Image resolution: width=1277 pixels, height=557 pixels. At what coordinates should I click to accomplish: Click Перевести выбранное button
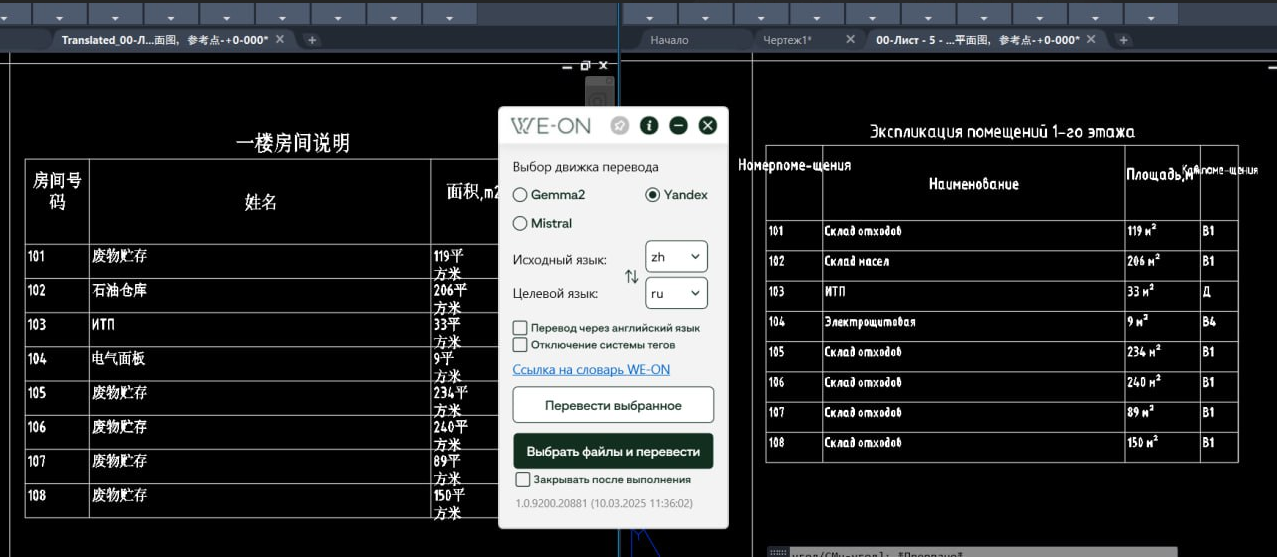coord(613,405)
